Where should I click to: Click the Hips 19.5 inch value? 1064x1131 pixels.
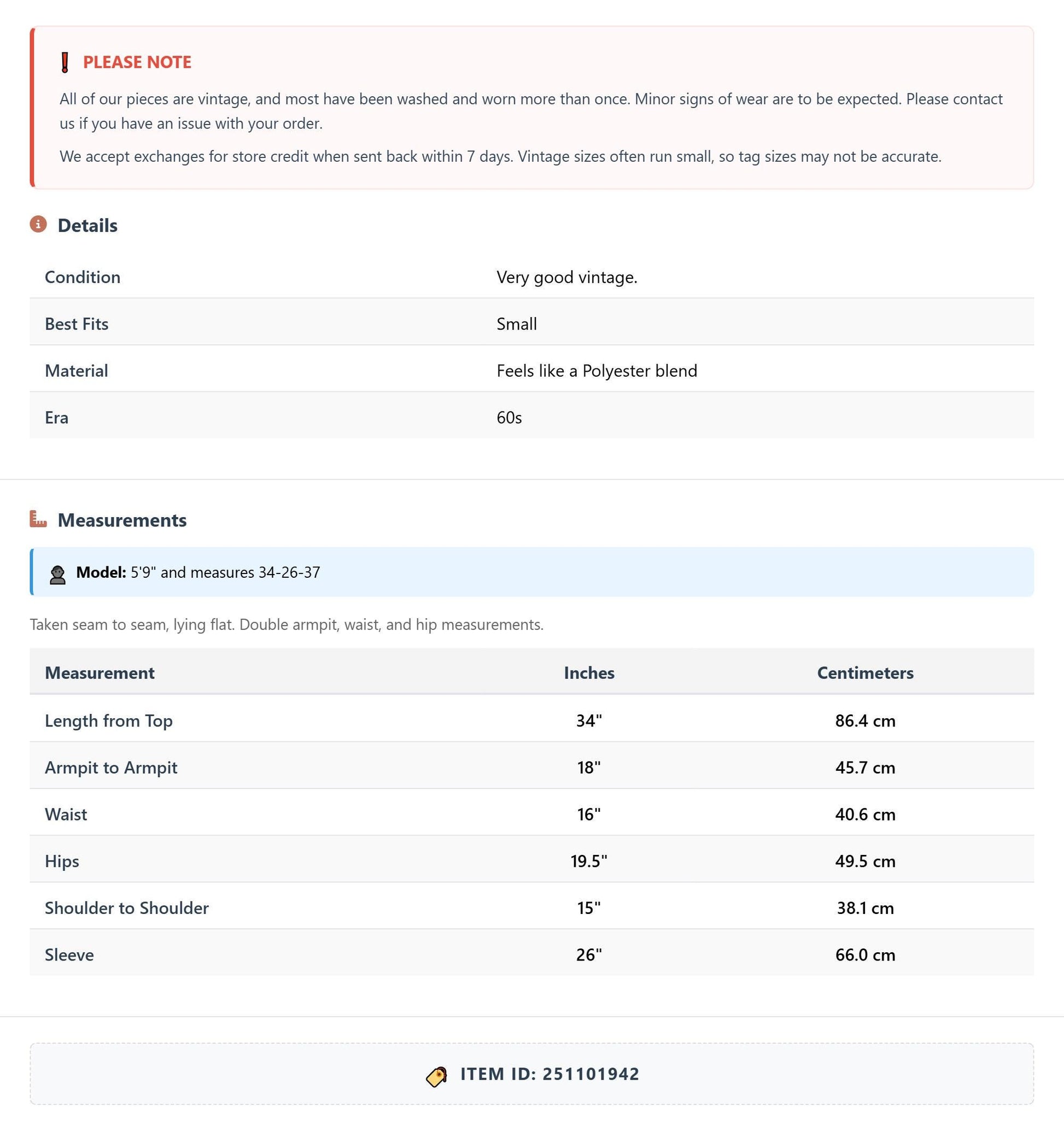(589, 861)
